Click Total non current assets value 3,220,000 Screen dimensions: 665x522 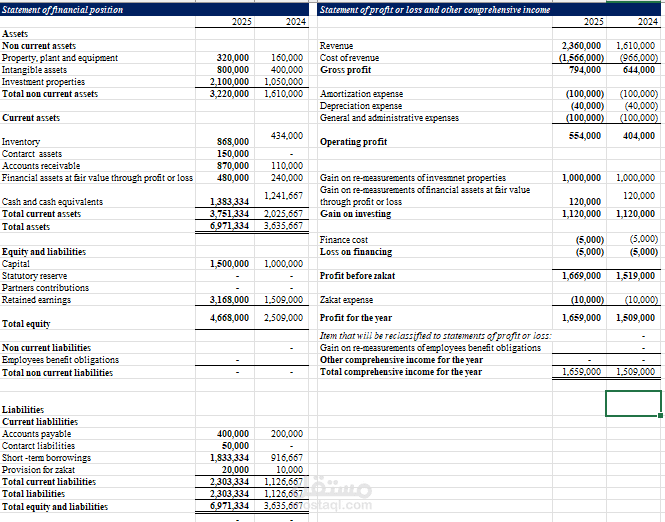tap(229, 94)
